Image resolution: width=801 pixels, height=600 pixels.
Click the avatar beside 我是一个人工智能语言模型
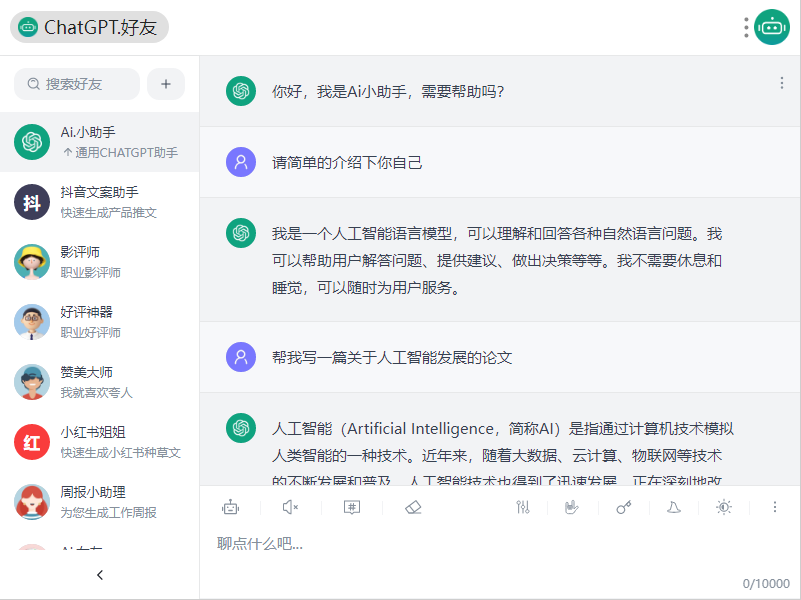pyautogui.click(x=241, y=233)
